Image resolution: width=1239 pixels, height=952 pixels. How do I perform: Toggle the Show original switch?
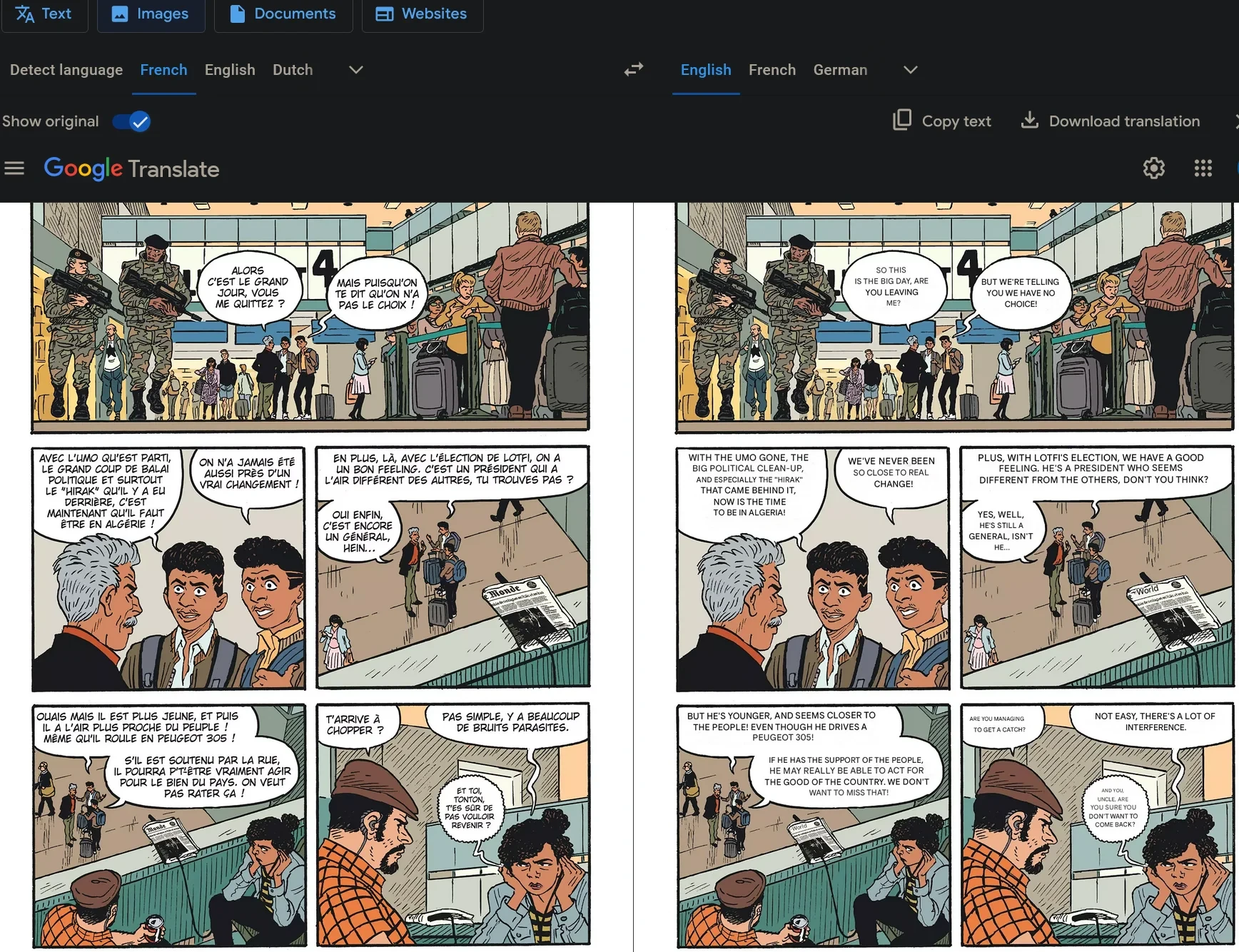[132, 121]
